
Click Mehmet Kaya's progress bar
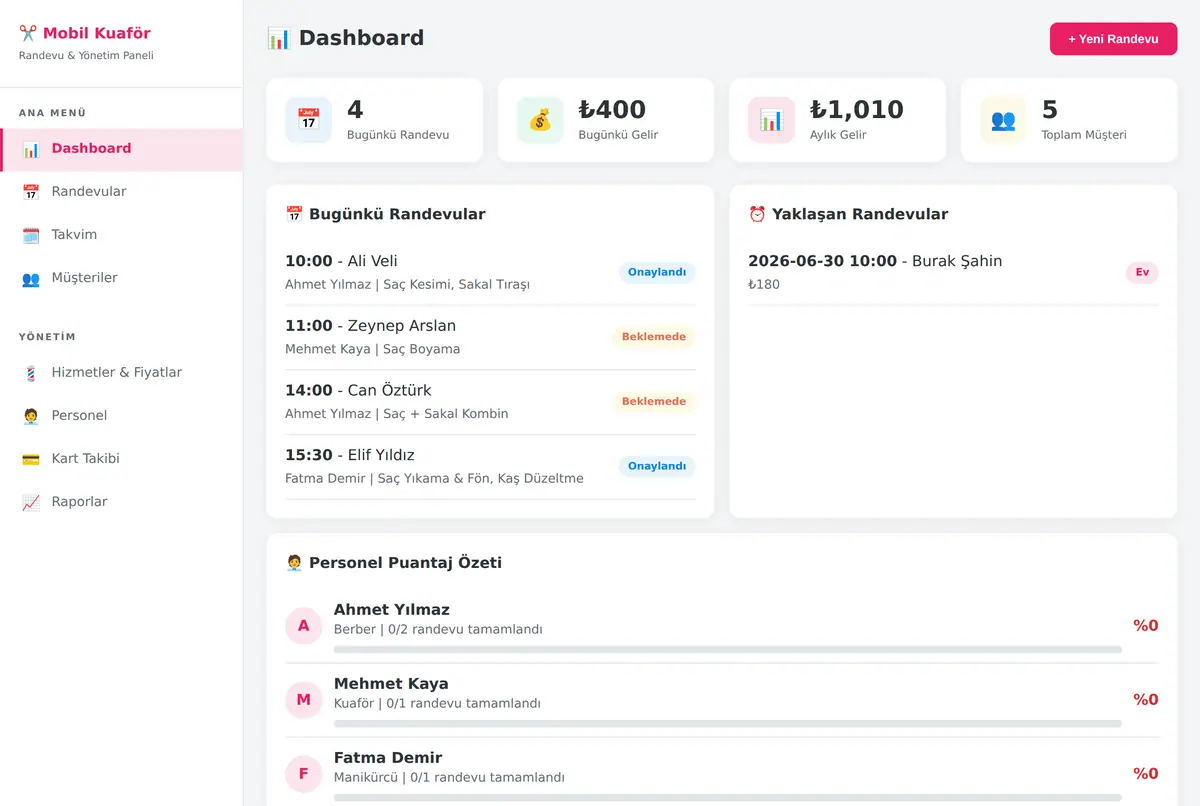[727, 723]
